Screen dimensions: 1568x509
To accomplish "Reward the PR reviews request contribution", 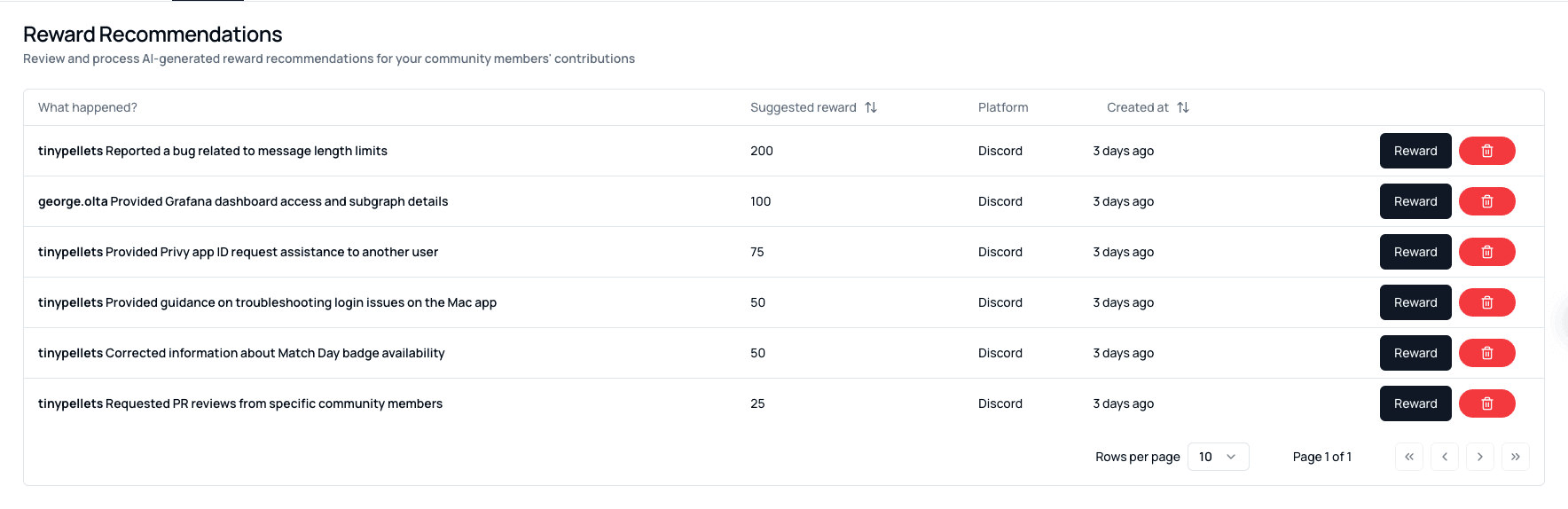I will [1415, 403].
